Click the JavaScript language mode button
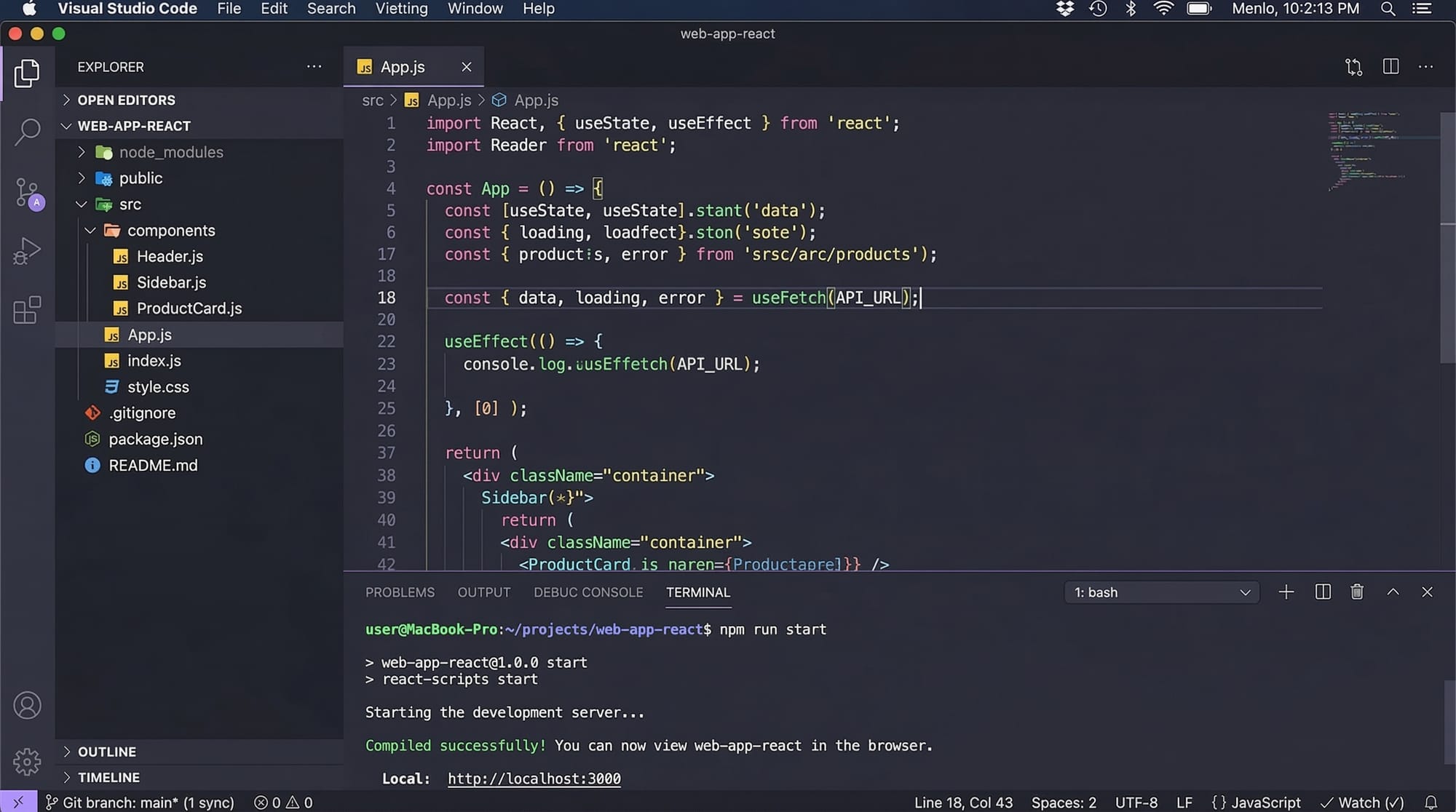 [x=1257, y=802]
